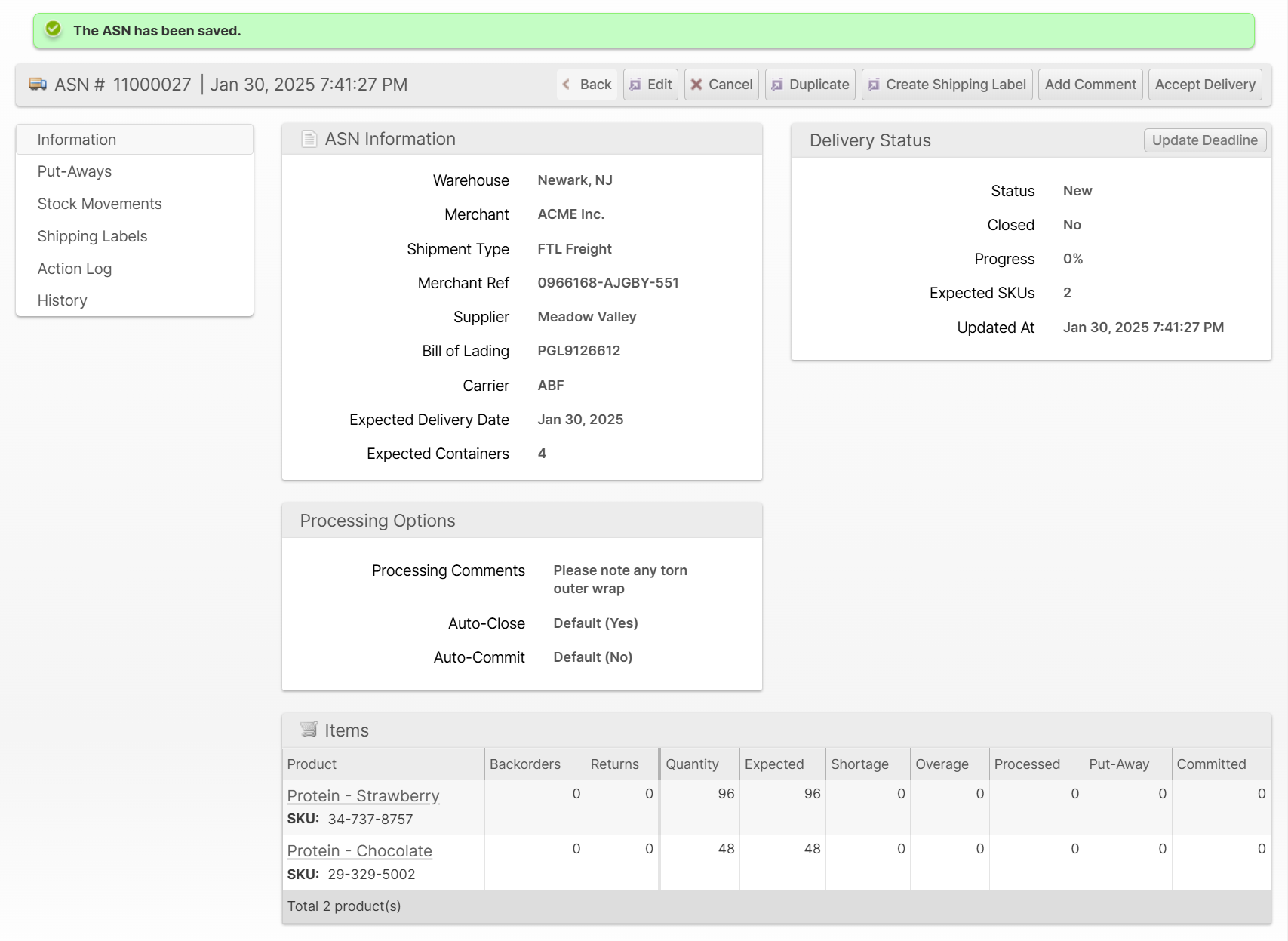1288x941 pixels.
Task: Show the History section
Action: click(x=63, y=300)
